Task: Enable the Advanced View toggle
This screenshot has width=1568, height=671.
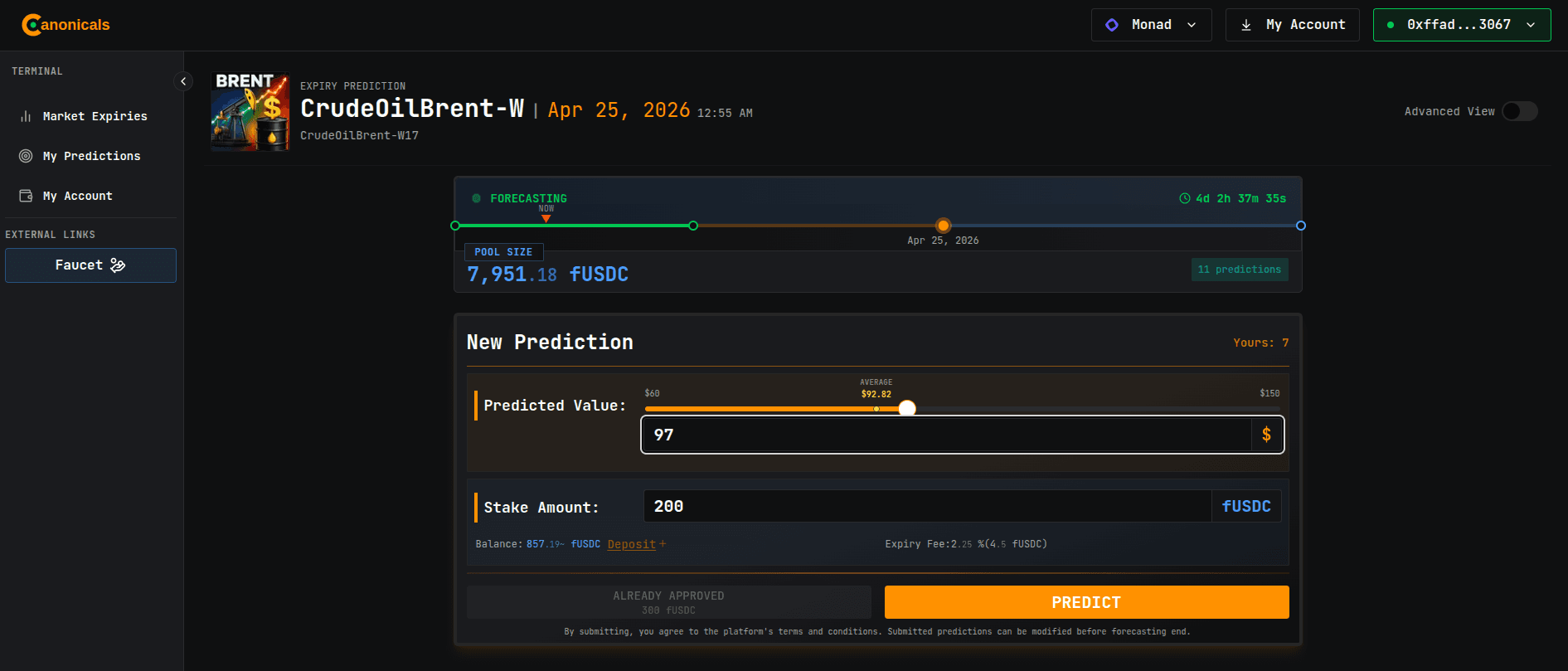Action: coord(1519,110)
